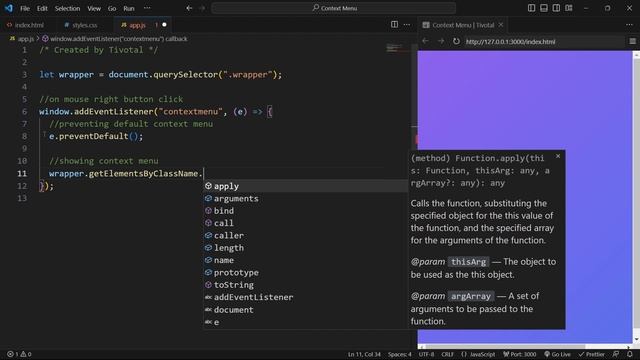640x360 pixels.
Task: Select the toString suggestion
Action: tap(305, 285)
